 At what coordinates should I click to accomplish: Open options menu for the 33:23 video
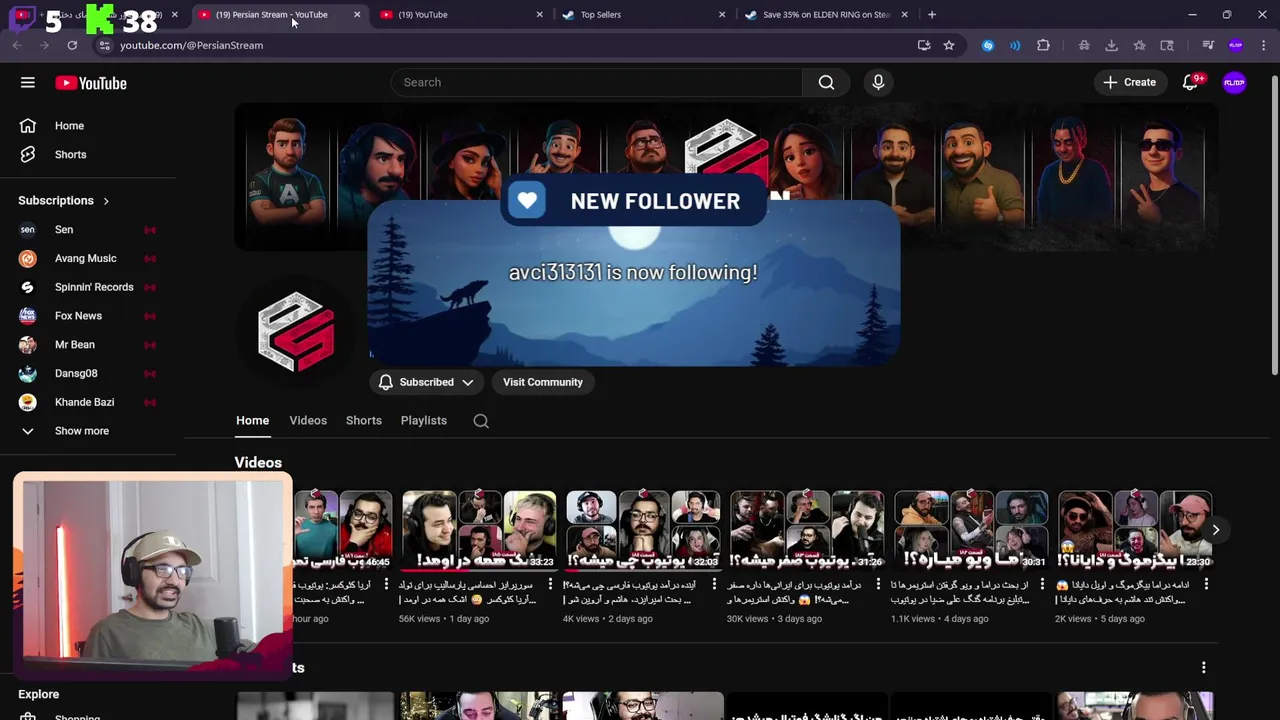(x=551, y=585)
